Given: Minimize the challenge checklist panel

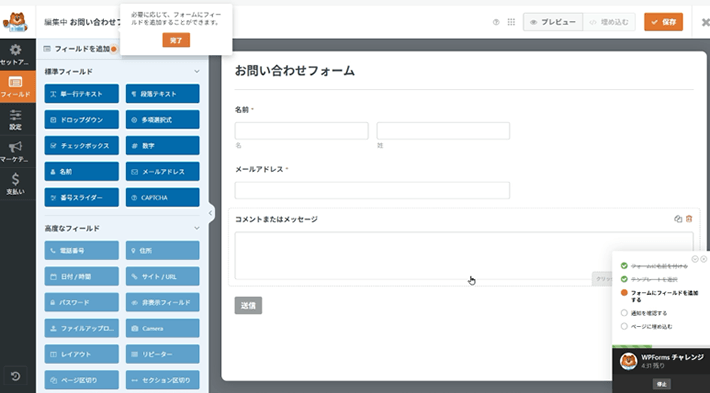Looking at the screenshot, I should tap(695, 259).
